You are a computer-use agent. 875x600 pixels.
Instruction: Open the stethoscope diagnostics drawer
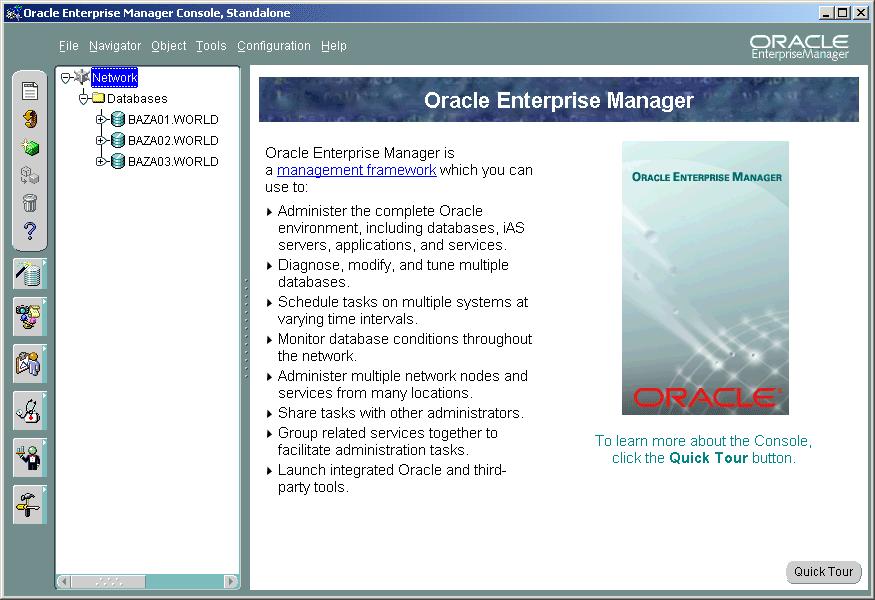30,411
